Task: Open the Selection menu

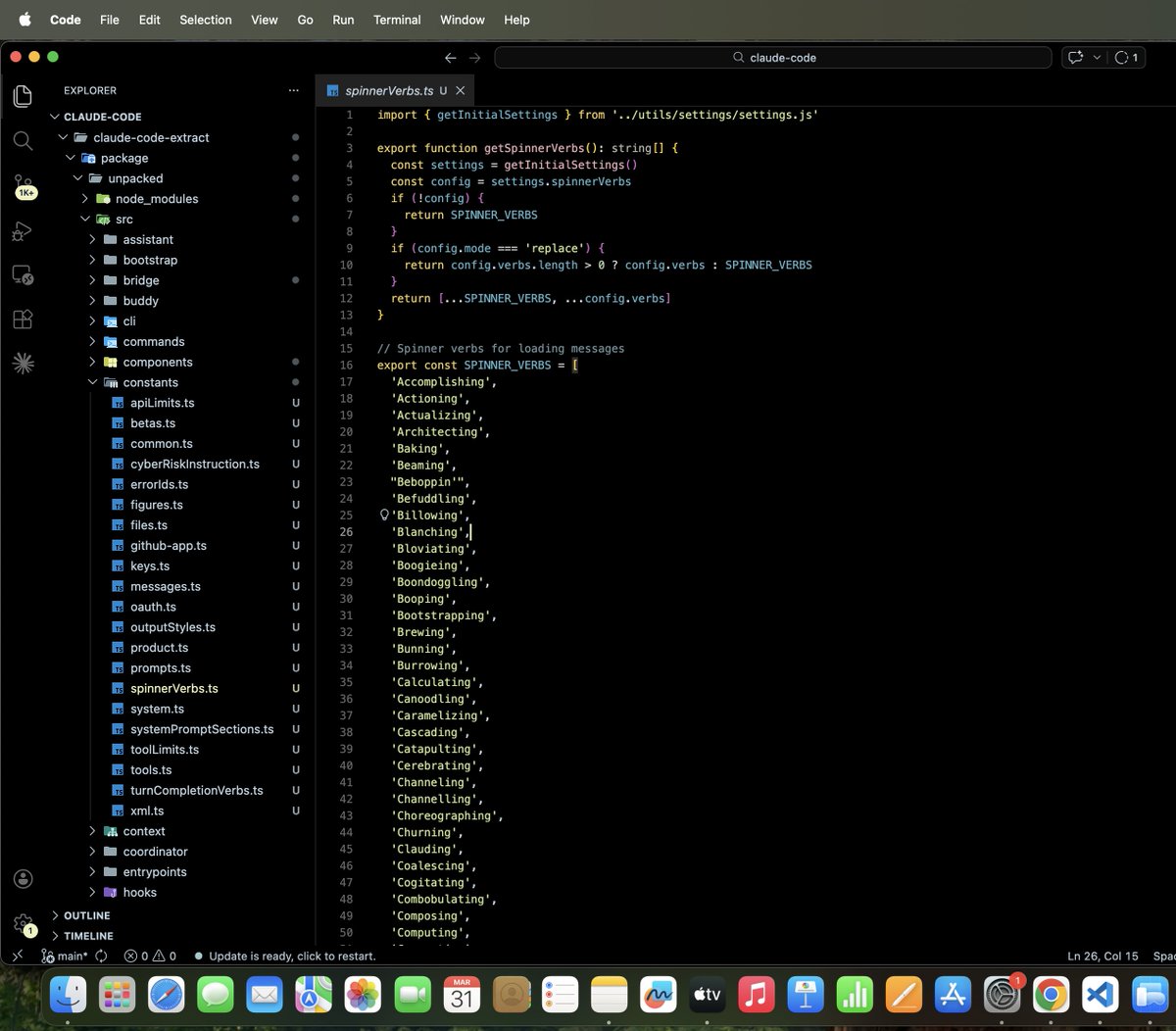Action: (206, 20)
